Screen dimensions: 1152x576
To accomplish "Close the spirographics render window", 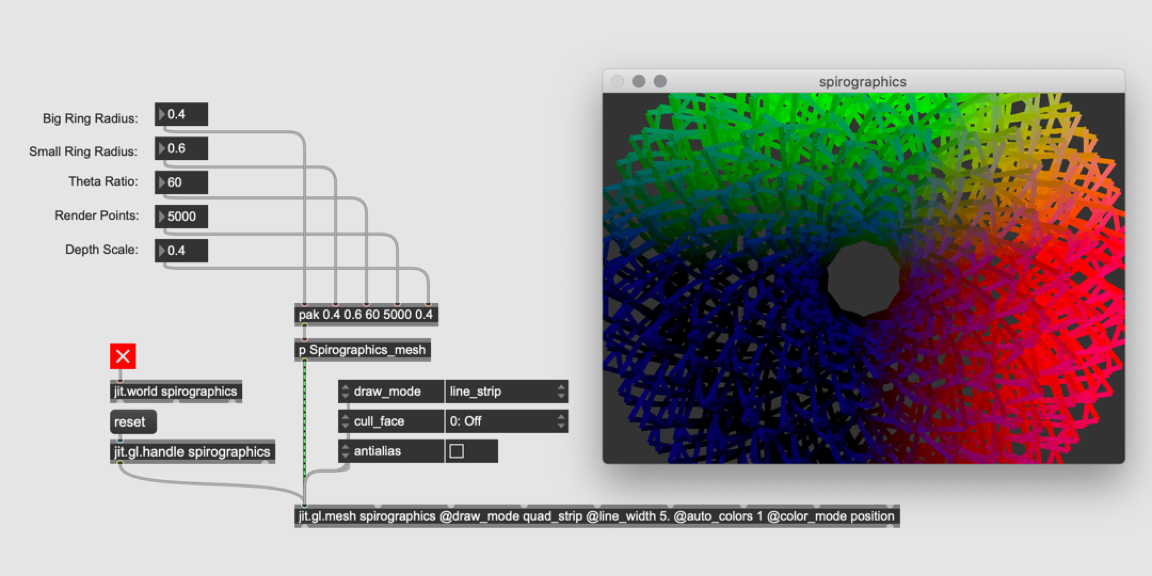I will (618, 82).
